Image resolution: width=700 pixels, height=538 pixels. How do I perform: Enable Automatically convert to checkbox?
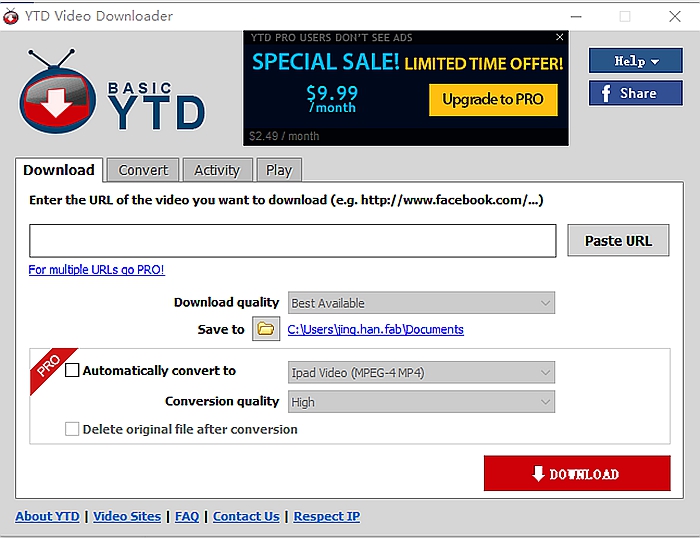click(72, 370)
